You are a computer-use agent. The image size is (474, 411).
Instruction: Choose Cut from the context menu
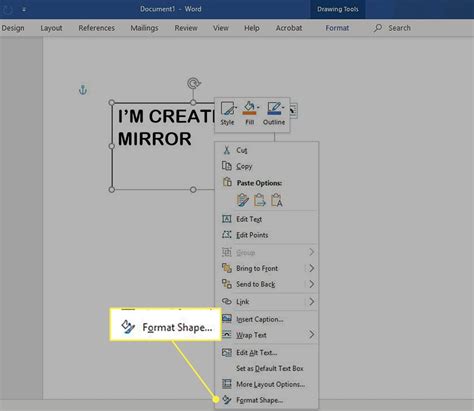point(267,150)
